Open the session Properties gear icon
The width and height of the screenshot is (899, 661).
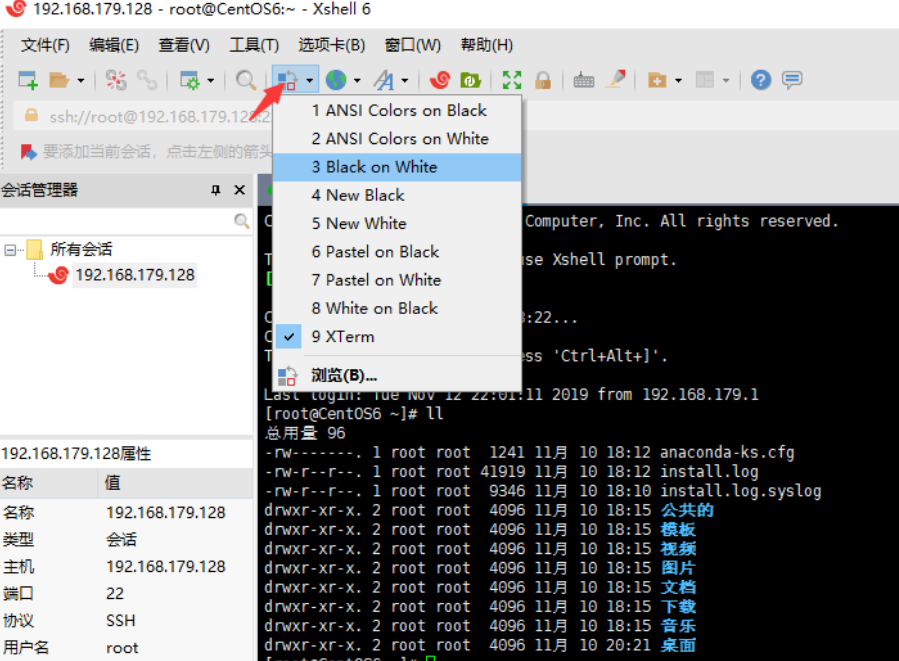[x=189, y=80]
